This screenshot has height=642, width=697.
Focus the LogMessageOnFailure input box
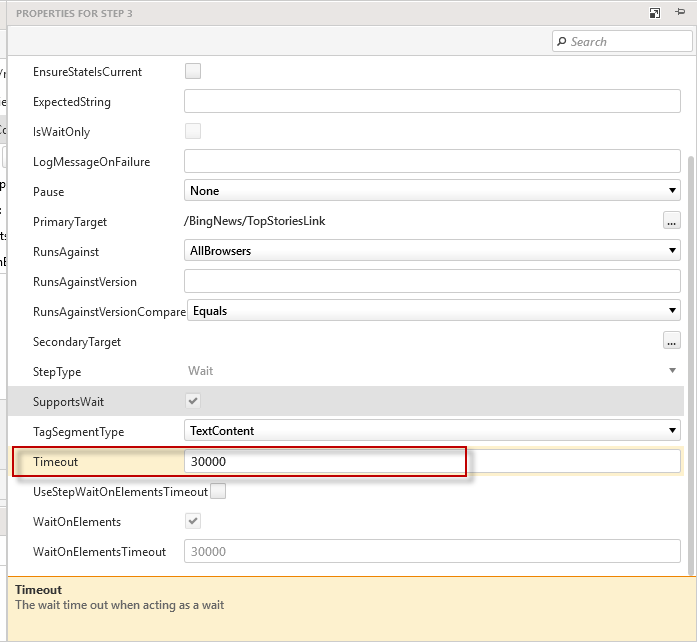pyautogui.click(x=432, y=161)
